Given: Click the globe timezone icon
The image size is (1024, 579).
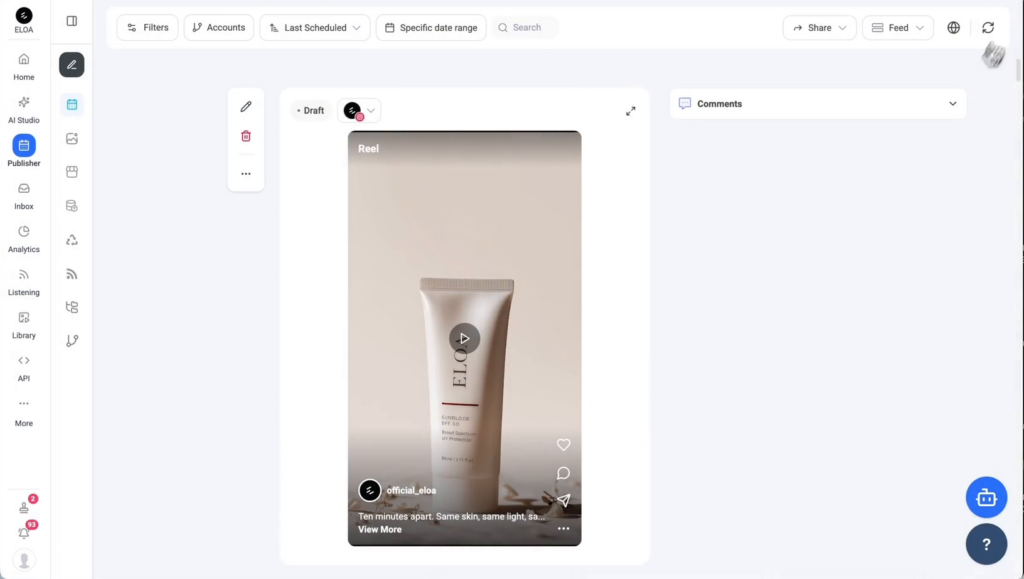Looking at the screenshot, I should coord(953,27).
